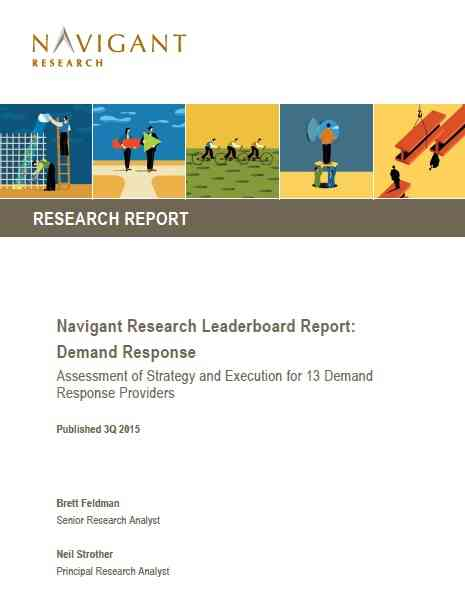Screen dimensions: 465x597
Task: Select title line 'Navigant Research Leaderboard Report:'
Action: tap(206, 326)
